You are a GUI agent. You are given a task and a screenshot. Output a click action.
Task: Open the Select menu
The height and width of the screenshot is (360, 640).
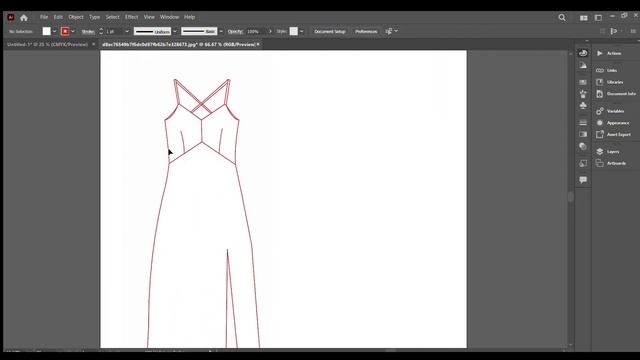112,17
